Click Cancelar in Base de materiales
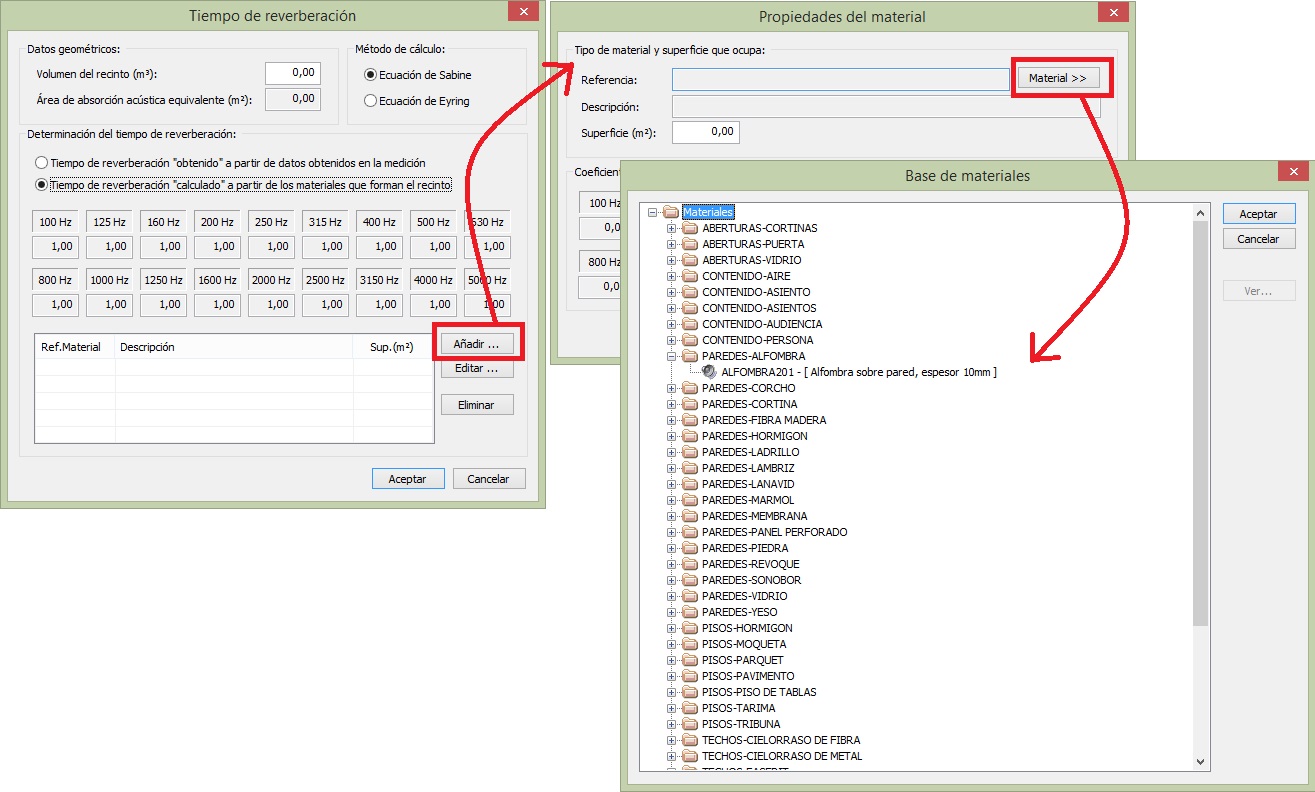 [x=1259, y=239]
